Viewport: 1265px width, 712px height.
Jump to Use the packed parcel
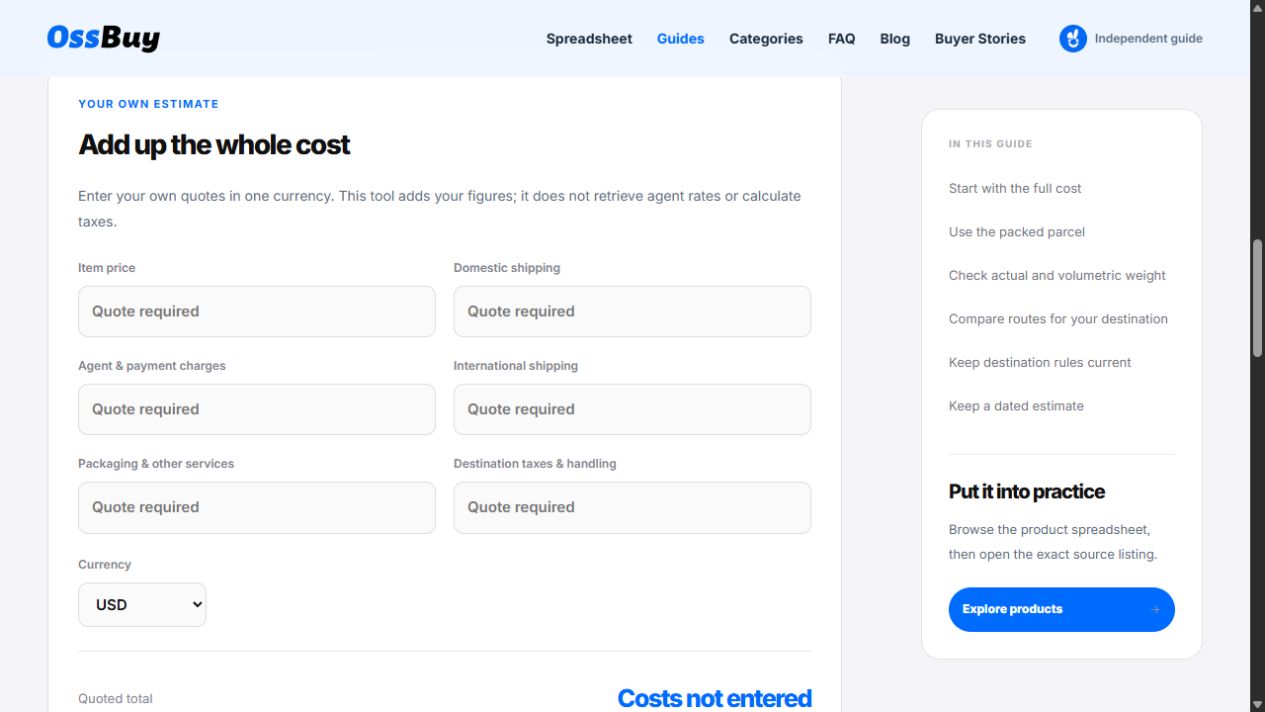(x=1017, y=232)
